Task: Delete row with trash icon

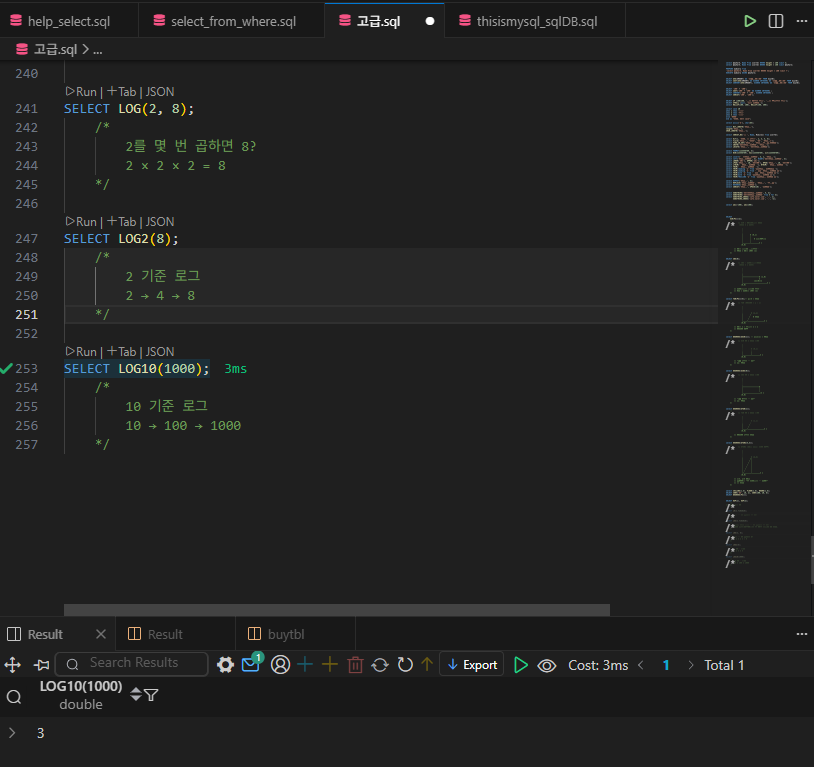Action: click(355, 665)
